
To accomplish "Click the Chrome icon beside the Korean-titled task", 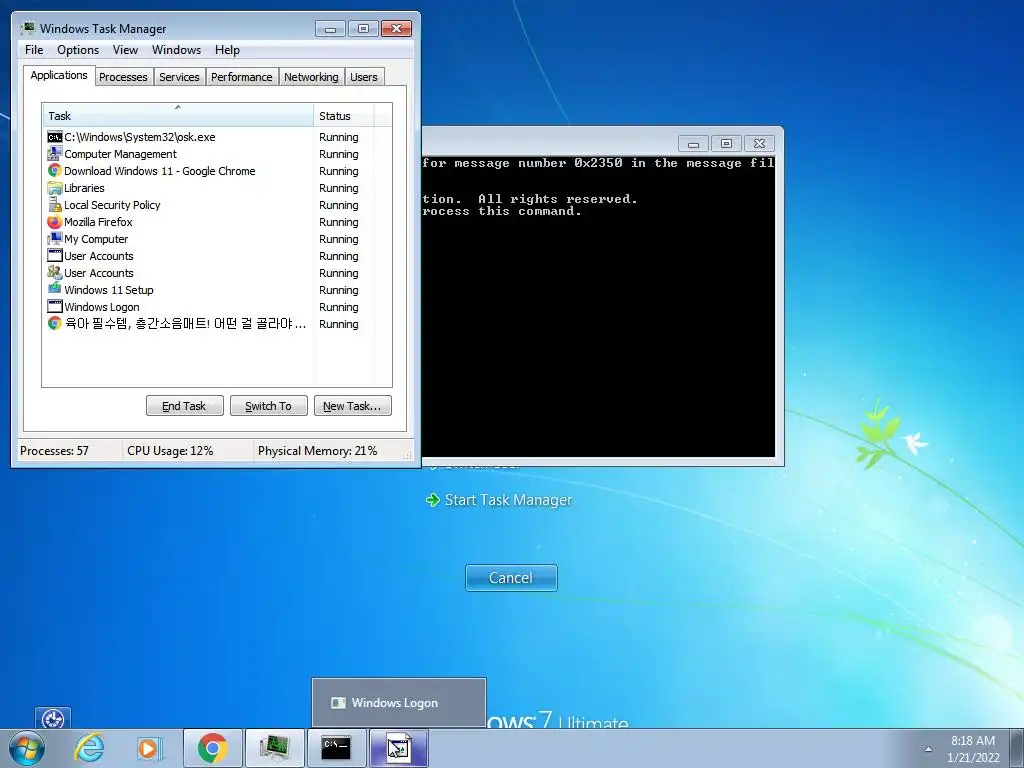I will [x=55, y=324].
